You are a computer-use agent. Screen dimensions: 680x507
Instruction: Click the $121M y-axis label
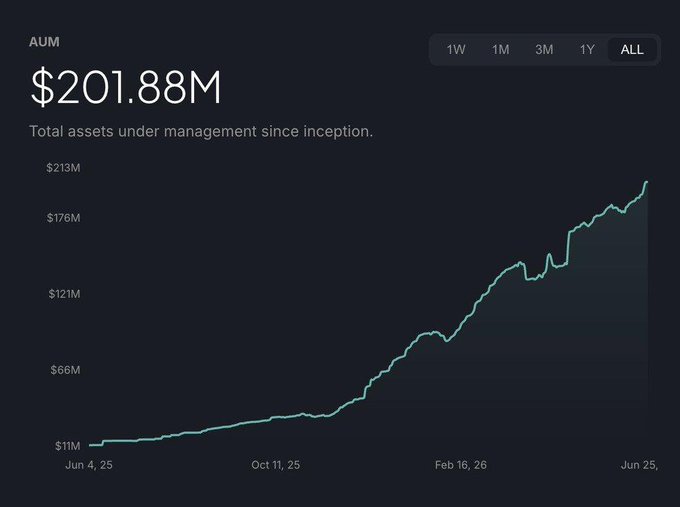64,294
